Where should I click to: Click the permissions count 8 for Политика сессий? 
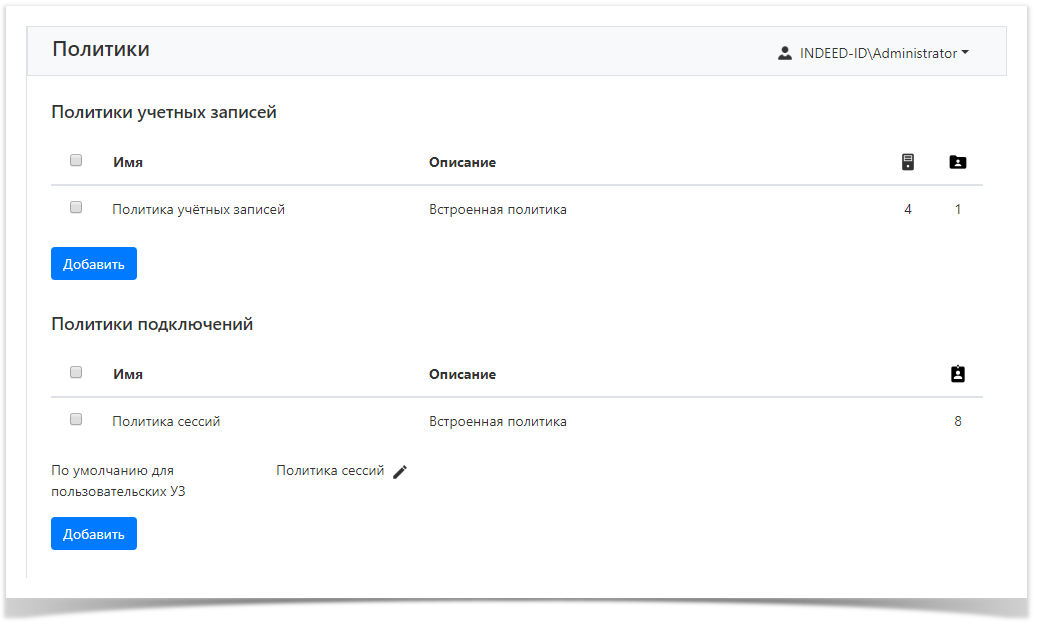(x=958, y=422)
